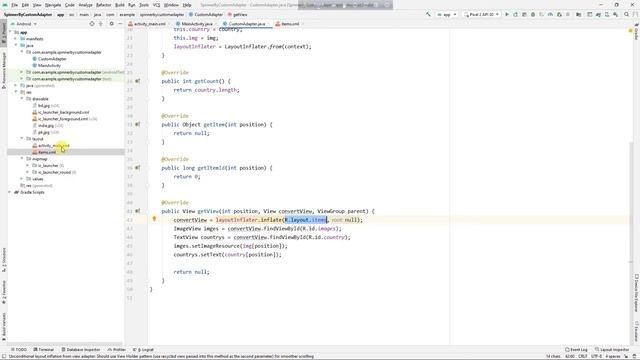640x360 pixels.
Task: Expand the values folder
Action: pyautogui.click(x=22, y=178)
